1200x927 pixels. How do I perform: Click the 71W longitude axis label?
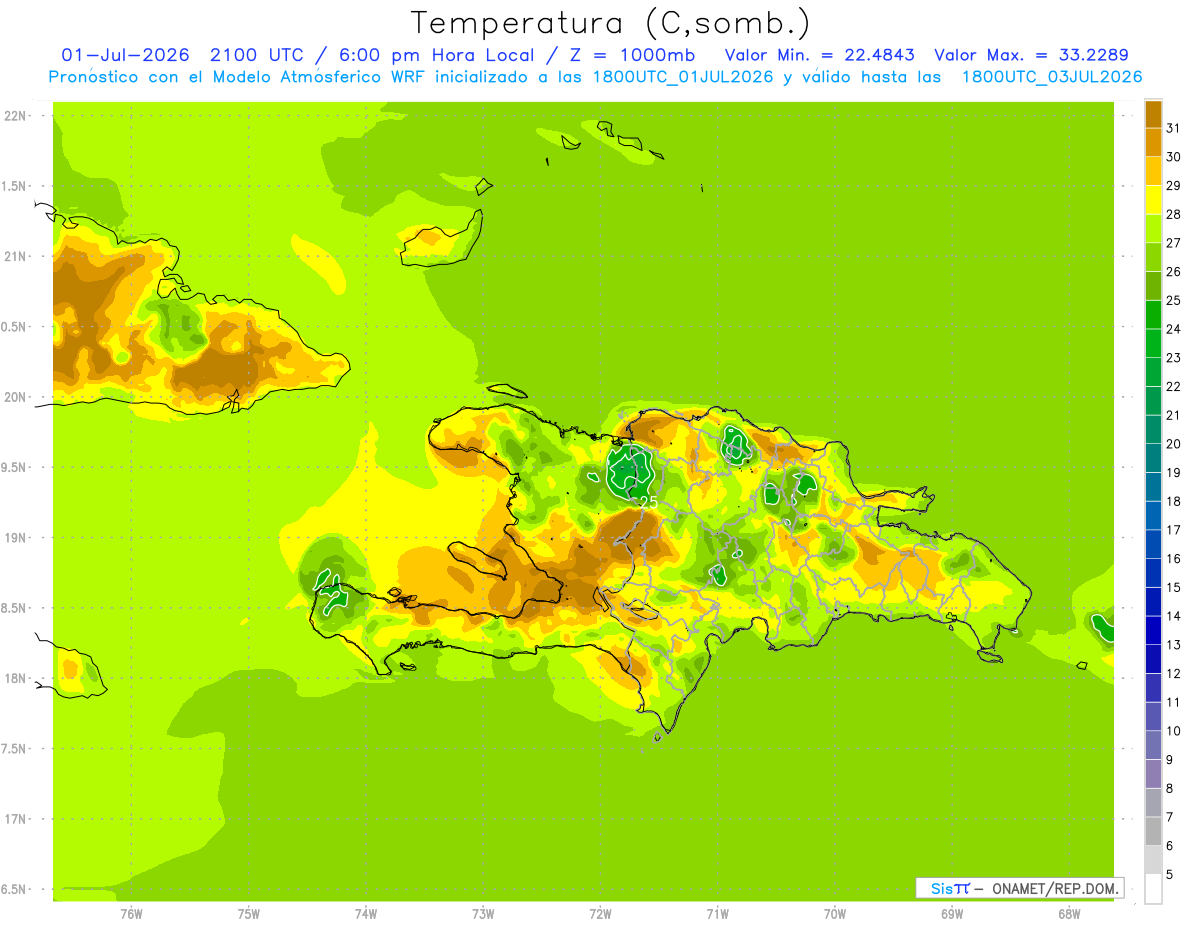point(717,913)
